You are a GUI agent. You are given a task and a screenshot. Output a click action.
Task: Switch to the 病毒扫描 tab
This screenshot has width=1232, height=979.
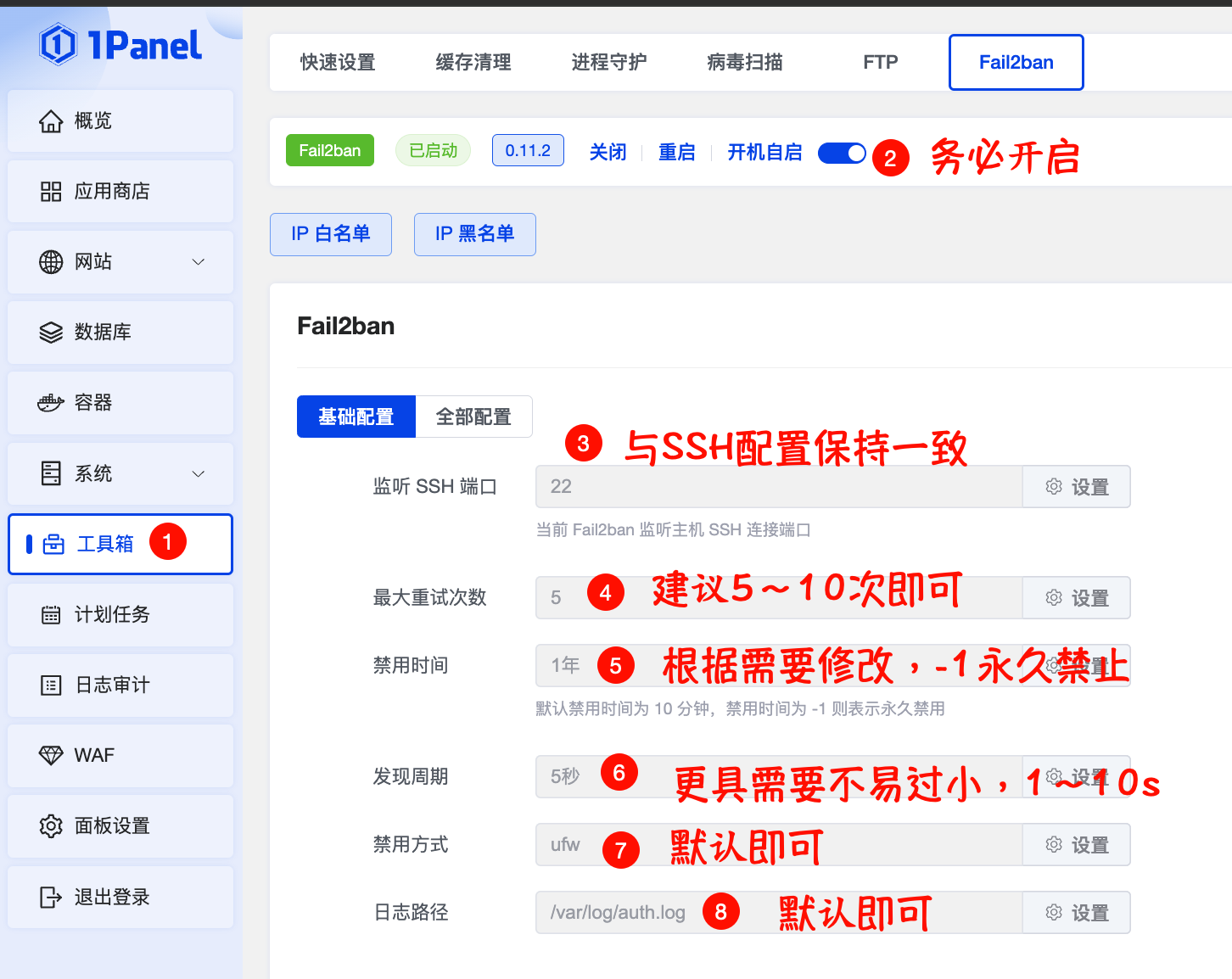(x=745, y=63)
